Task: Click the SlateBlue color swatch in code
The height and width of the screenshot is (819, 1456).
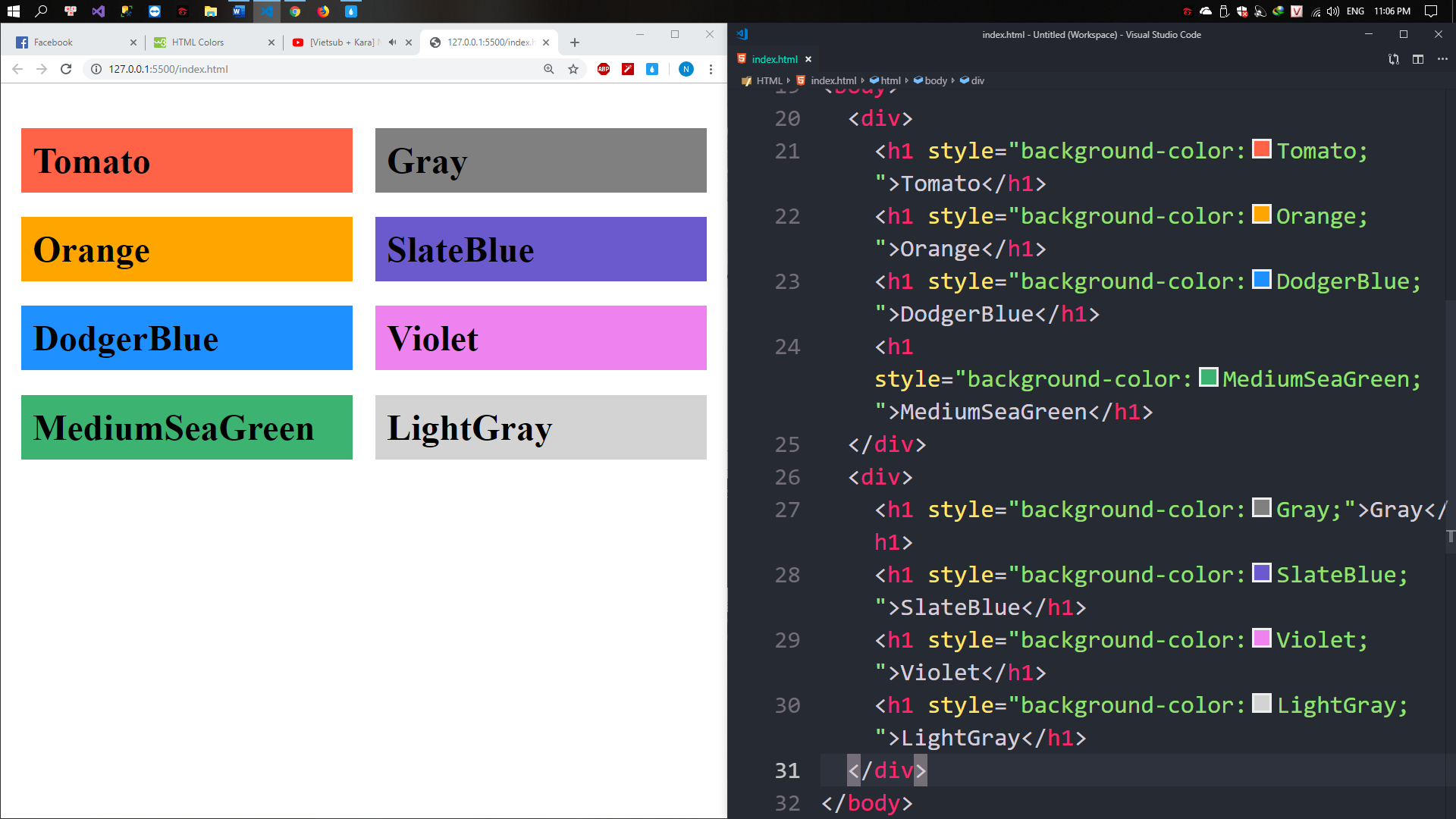Action: tap(1261, 573)
